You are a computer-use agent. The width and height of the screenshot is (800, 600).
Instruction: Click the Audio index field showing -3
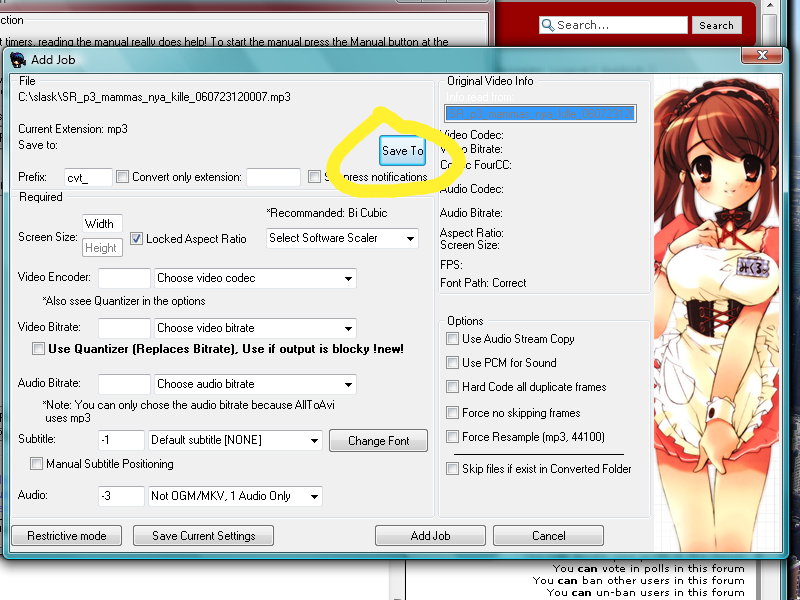121,496
